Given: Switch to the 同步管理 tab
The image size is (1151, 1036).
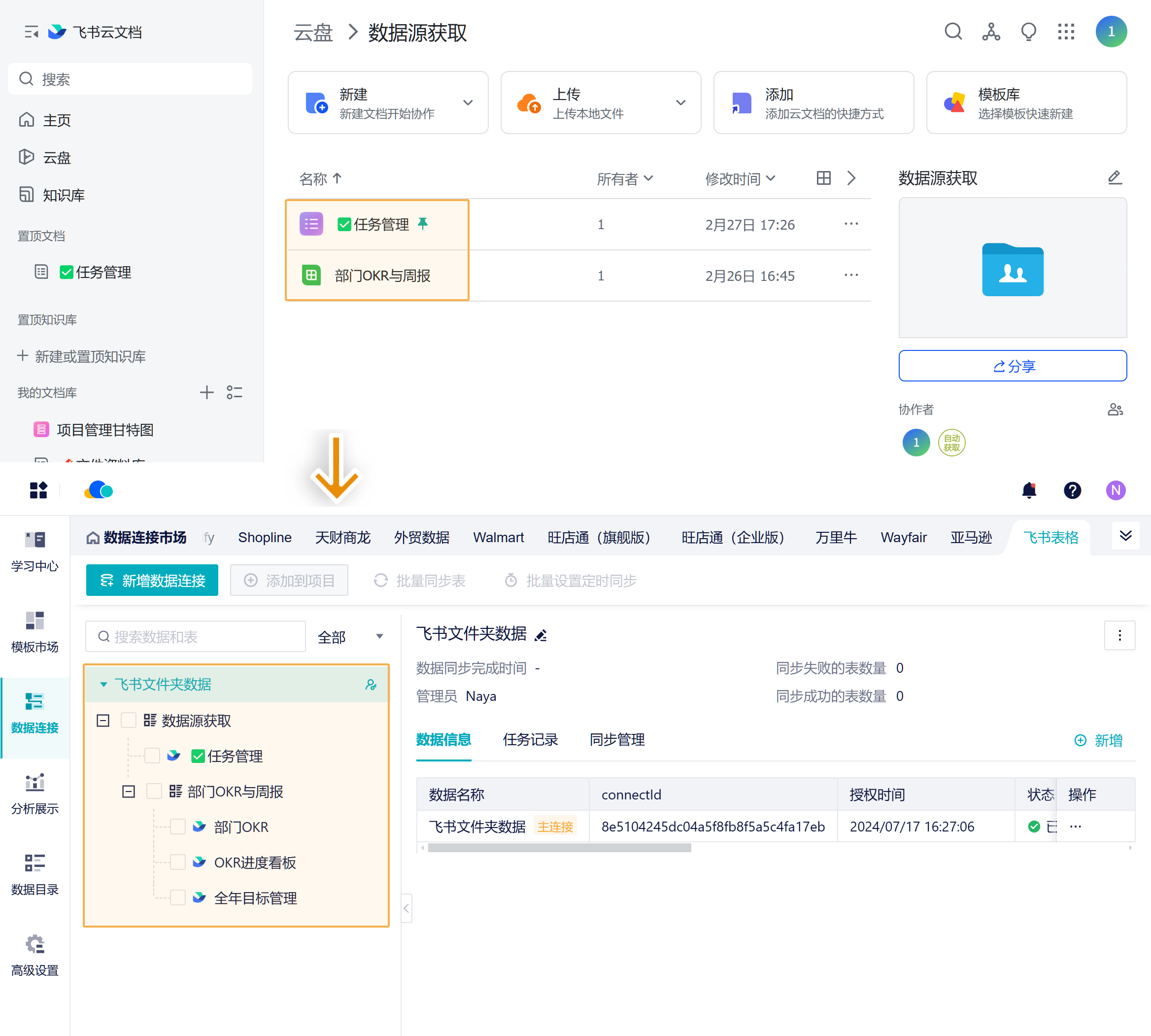Looking at the screenshot, I should pyautogui.click(x=617, y=739).
